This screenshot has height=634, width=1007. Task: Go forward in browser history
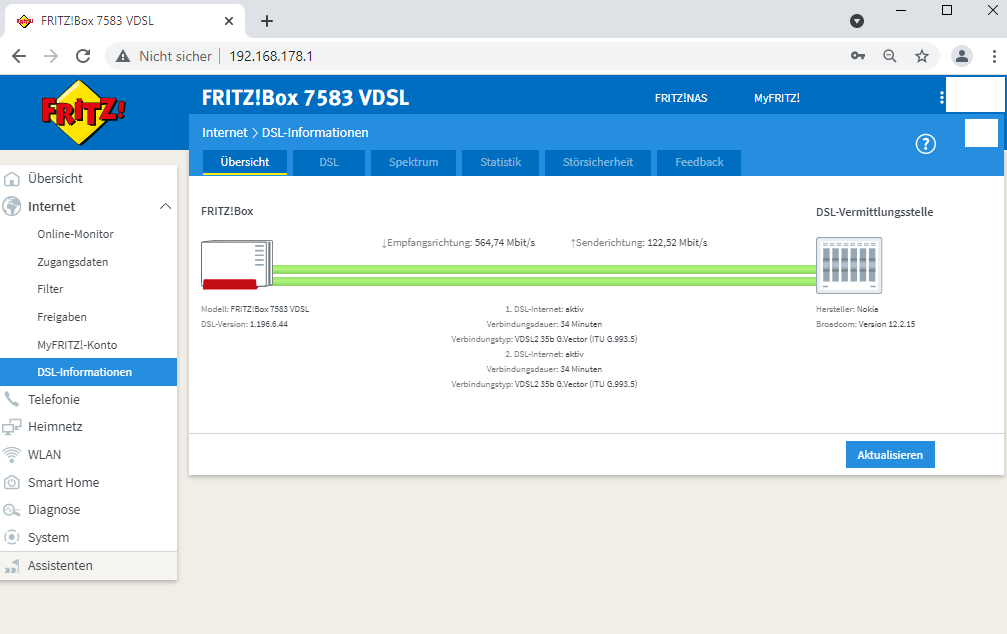(x=51, y=56)
